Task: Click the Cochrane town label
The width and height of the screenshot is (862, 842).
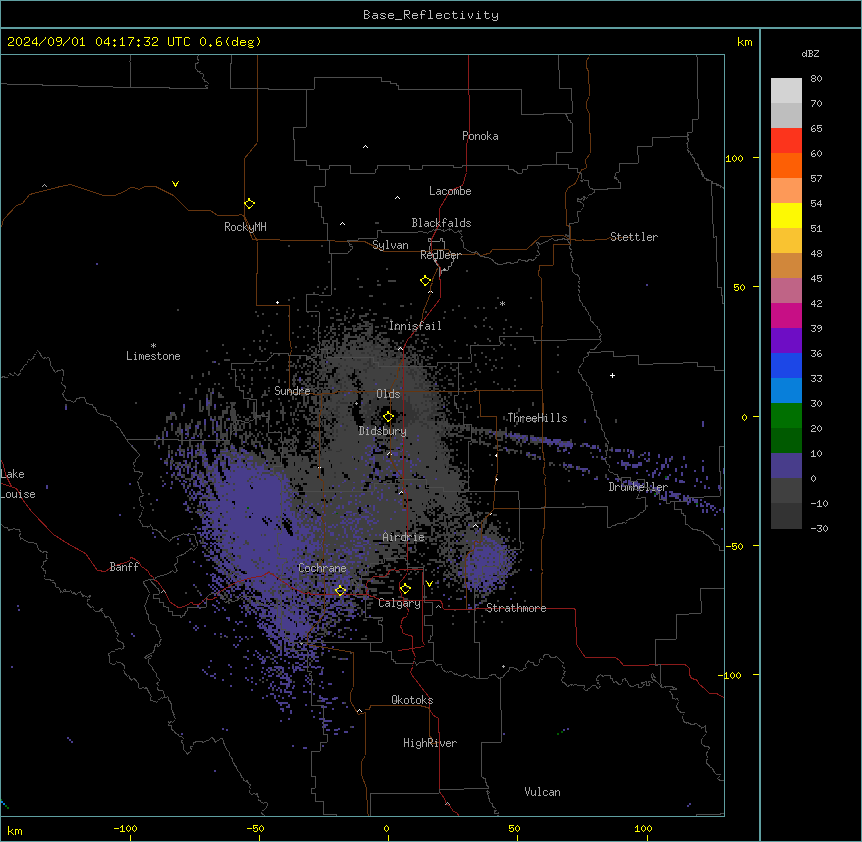Action: (322, 568)
